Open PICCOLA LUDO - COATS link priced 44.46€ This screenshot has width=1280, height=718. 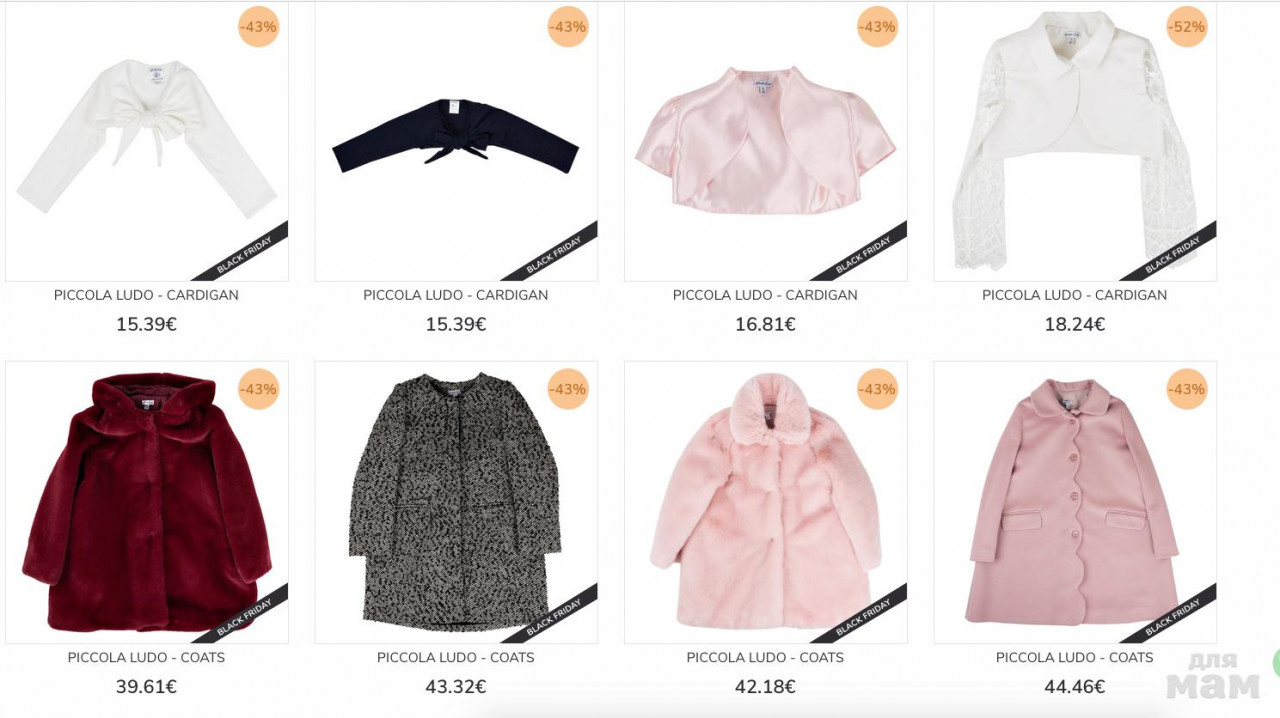(1075, 658)
